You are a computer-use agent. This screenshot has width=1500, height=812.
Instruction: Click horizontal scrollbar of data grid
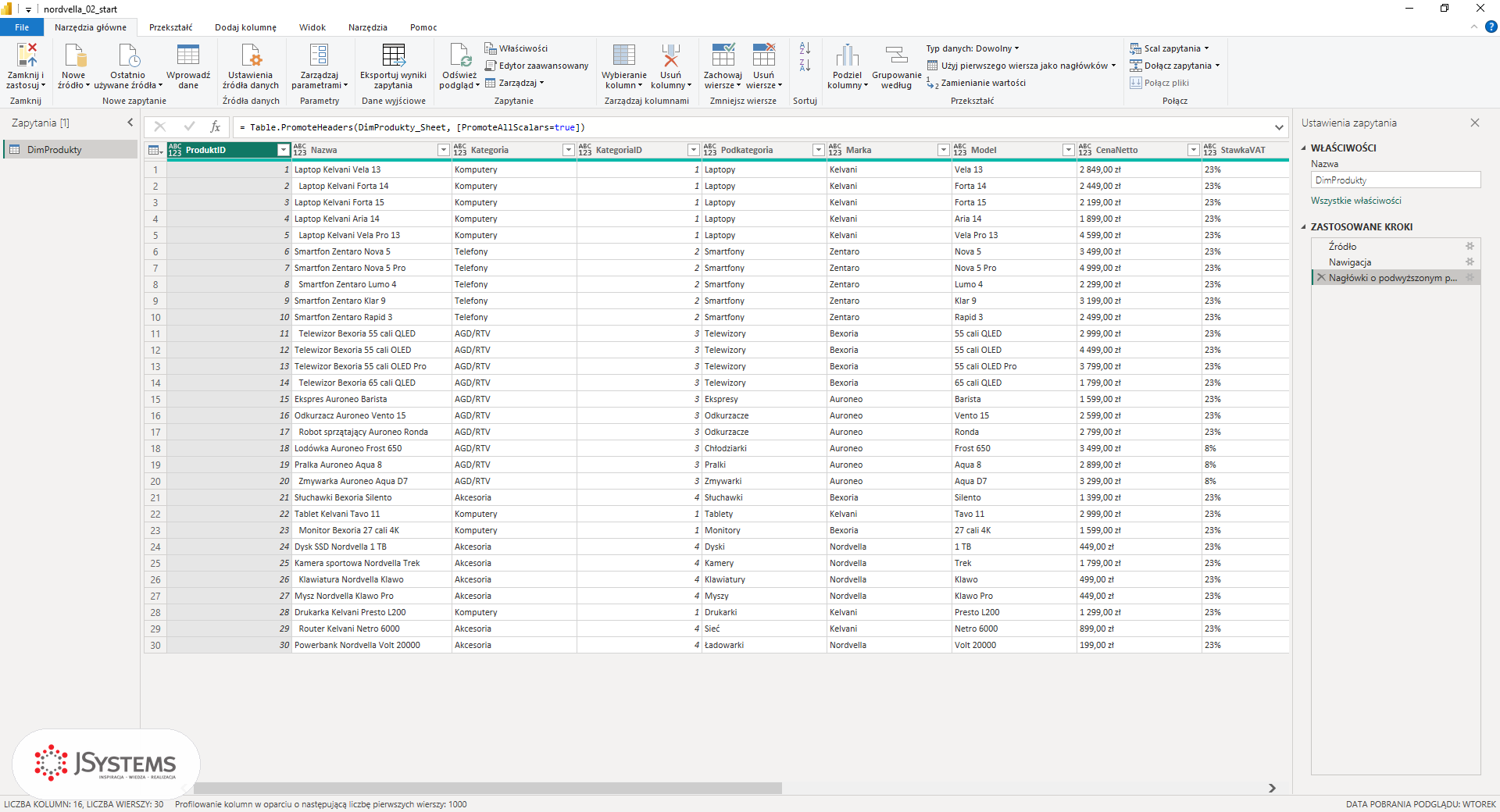[487, 788]
